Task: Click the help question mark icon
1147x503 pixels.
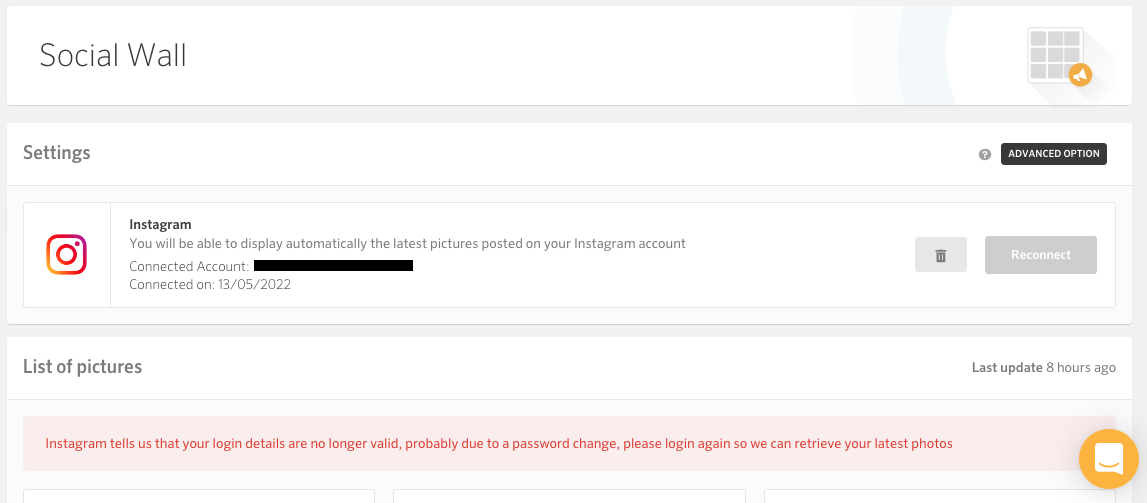Action: 985,154
